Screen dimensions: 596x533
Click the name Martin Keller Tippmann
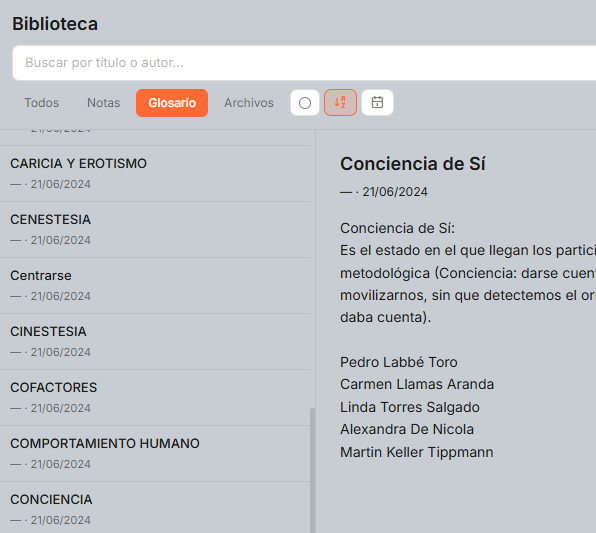click(x=417, y=452)
